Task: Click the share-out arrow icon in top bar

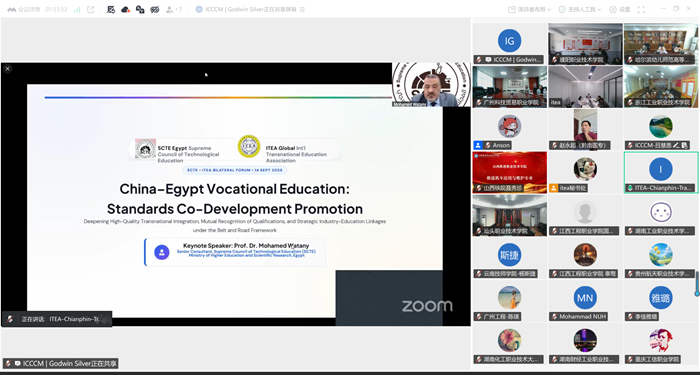Action: [x=91, y=9]
